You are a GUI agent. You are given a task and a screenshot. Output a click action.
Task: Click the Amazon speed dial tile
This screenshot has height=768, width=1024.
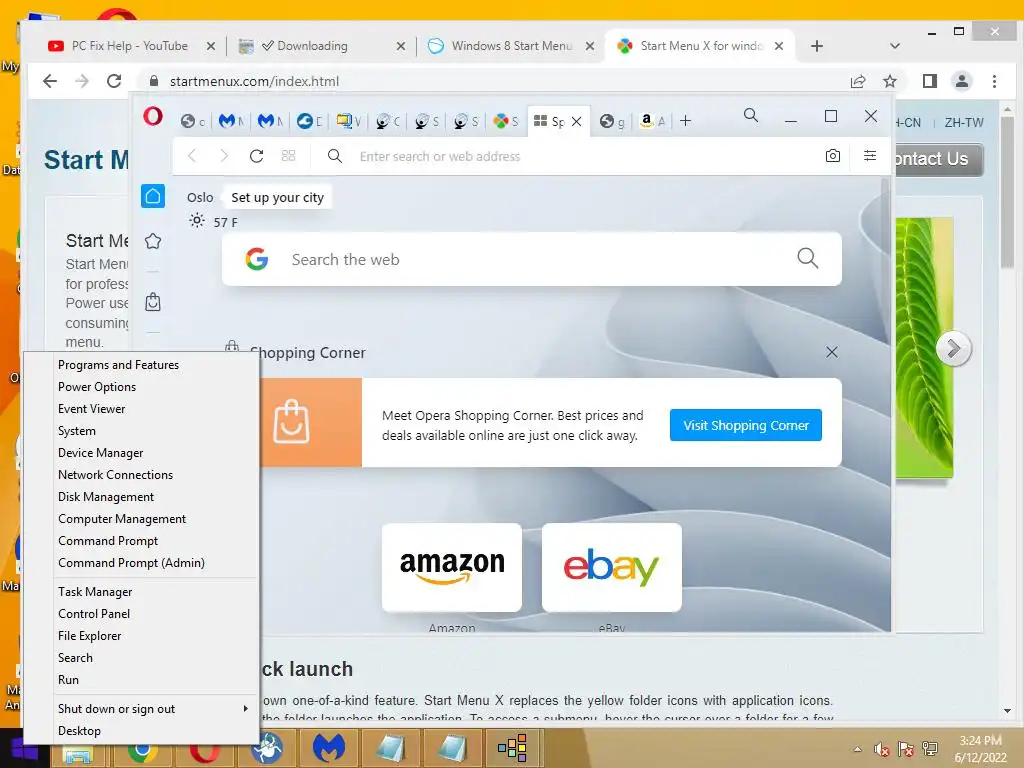(x=452, y=568)
